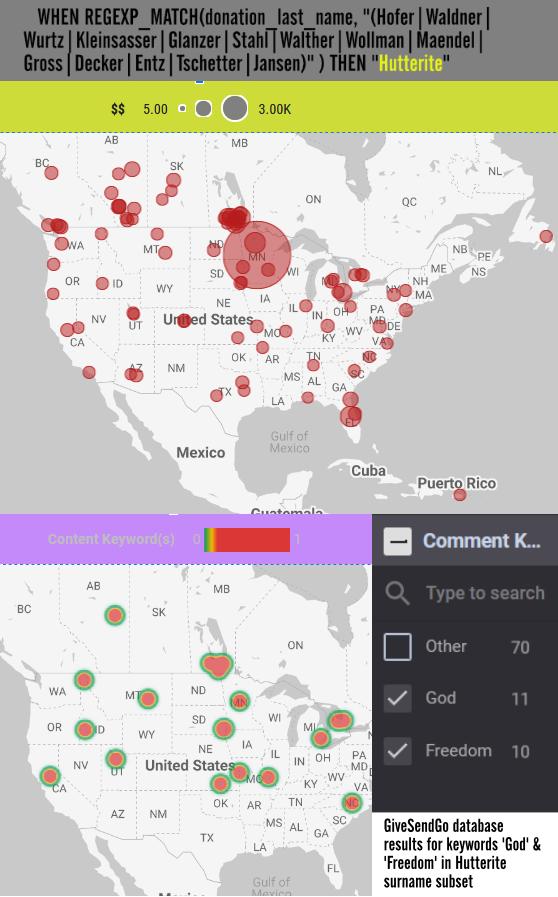
Task: Focus the Type to search field
Action: point(485,593)
